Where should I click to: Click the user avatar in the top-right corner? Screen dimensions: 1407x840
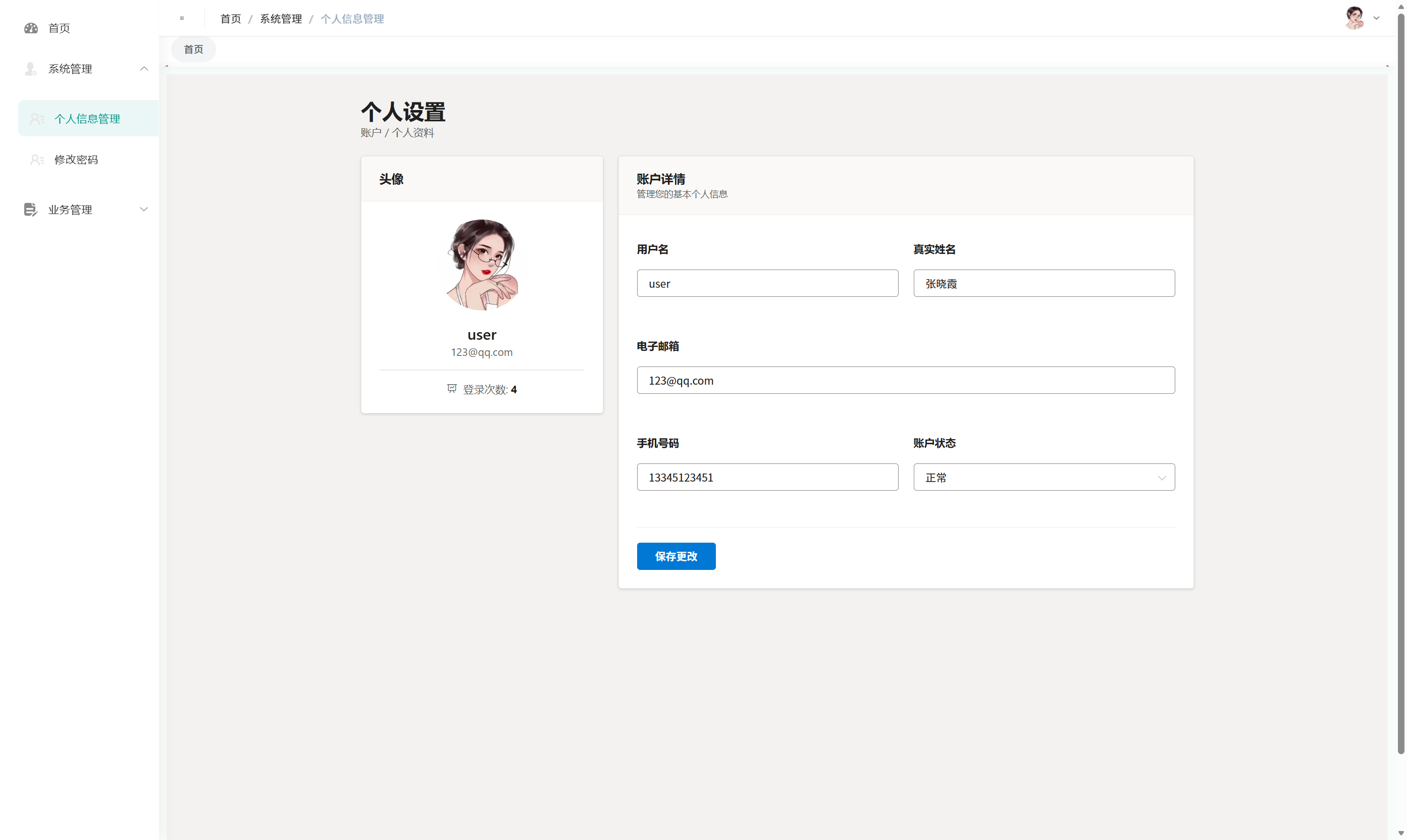pyautogui.click(x=1354, y=18)
